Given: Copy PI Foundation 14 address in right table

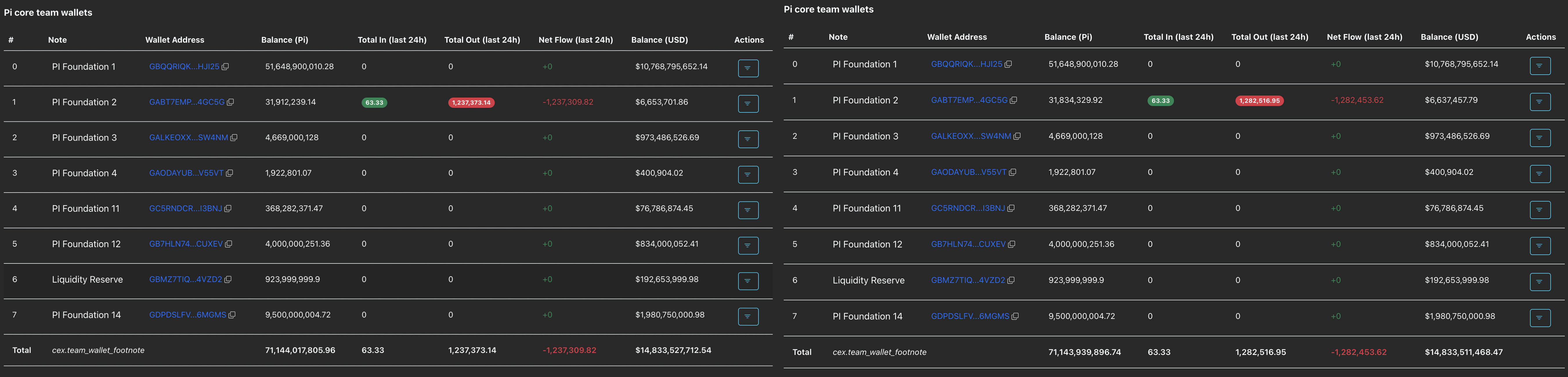Looking at the screenshot, I should [1015, 316].
